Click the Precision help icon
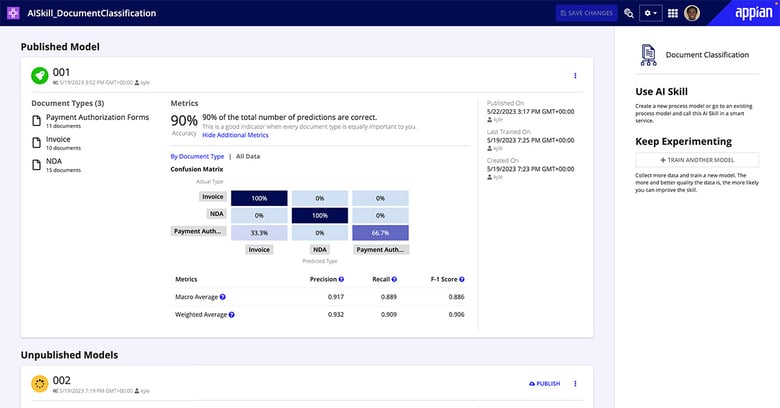The height and width of the screenshot is (408, 780). pyautogui.click(x=341, y=279)
